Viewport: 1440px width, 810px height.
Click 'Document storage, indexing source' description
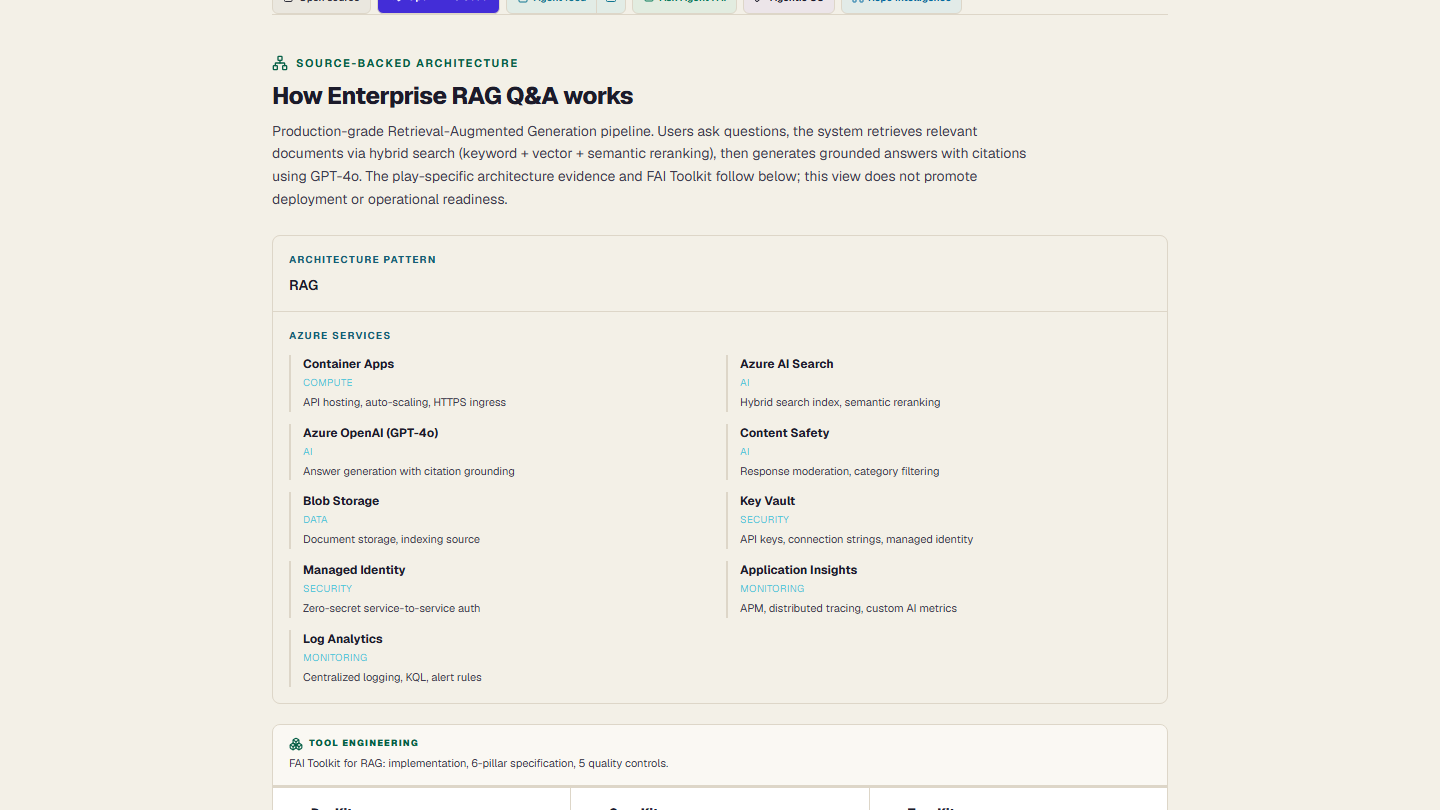tap(392, 539)
